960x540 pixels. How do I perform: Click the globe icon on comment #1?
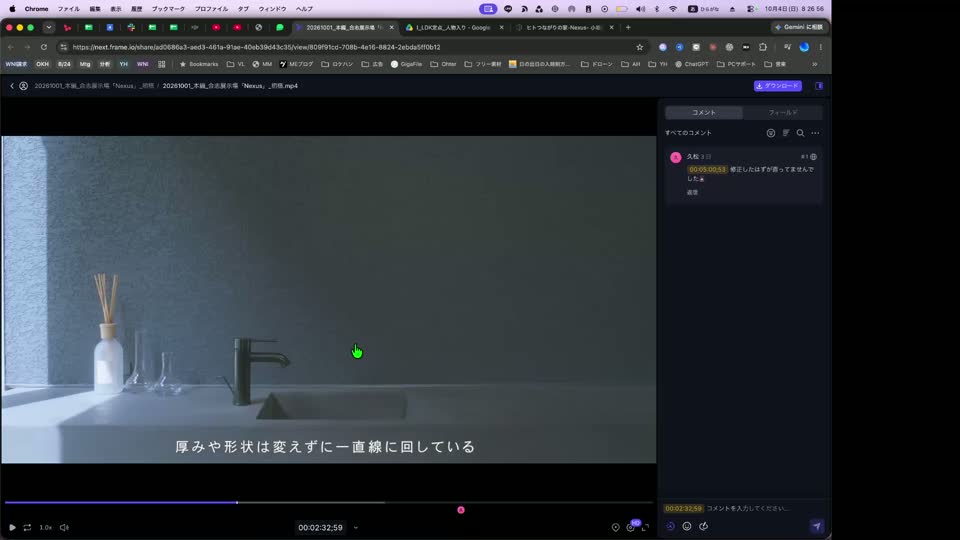pyautogui.click(x=814, y=157)
